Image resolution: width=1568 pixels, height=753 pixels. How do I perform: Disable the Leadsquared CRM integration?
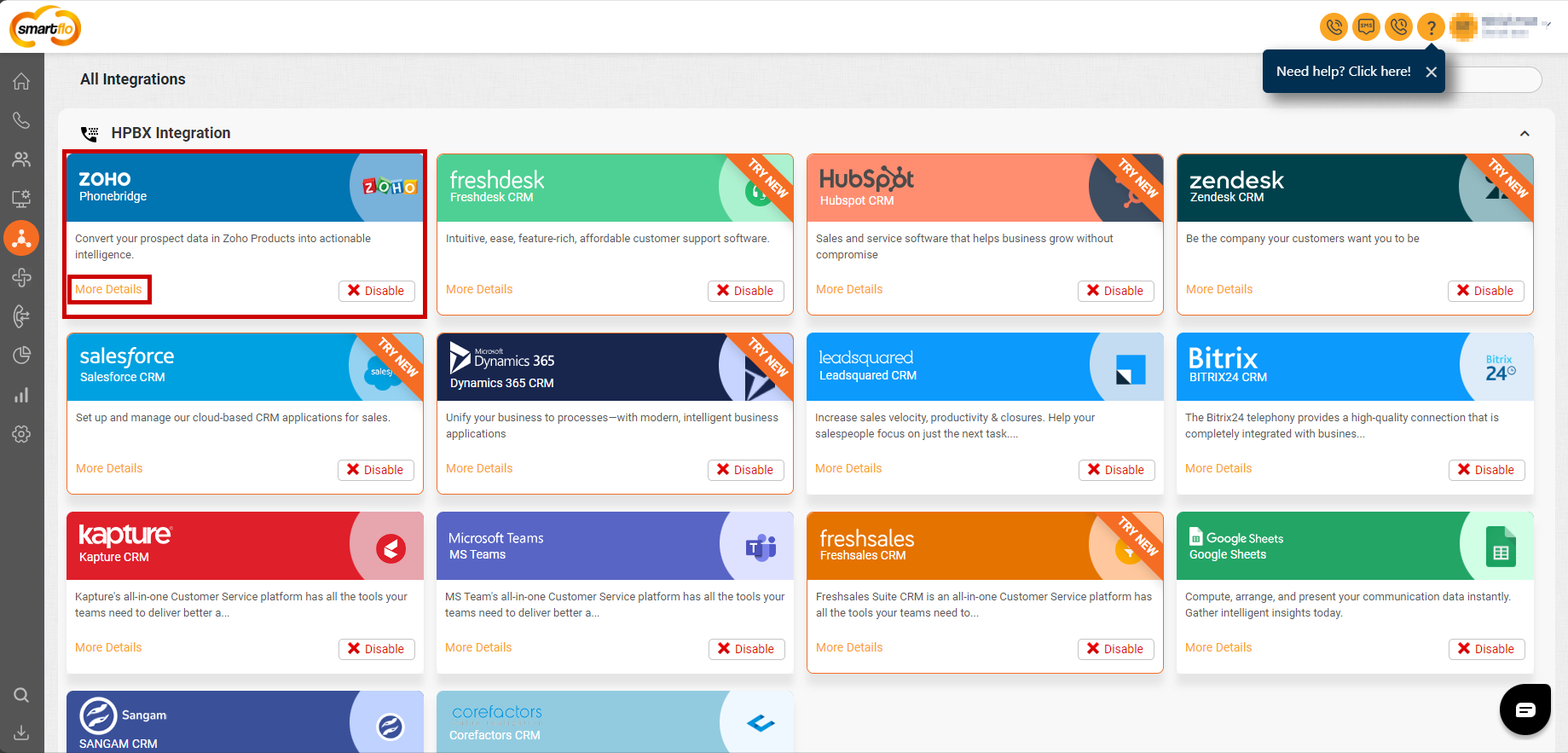click(1117, 470)
